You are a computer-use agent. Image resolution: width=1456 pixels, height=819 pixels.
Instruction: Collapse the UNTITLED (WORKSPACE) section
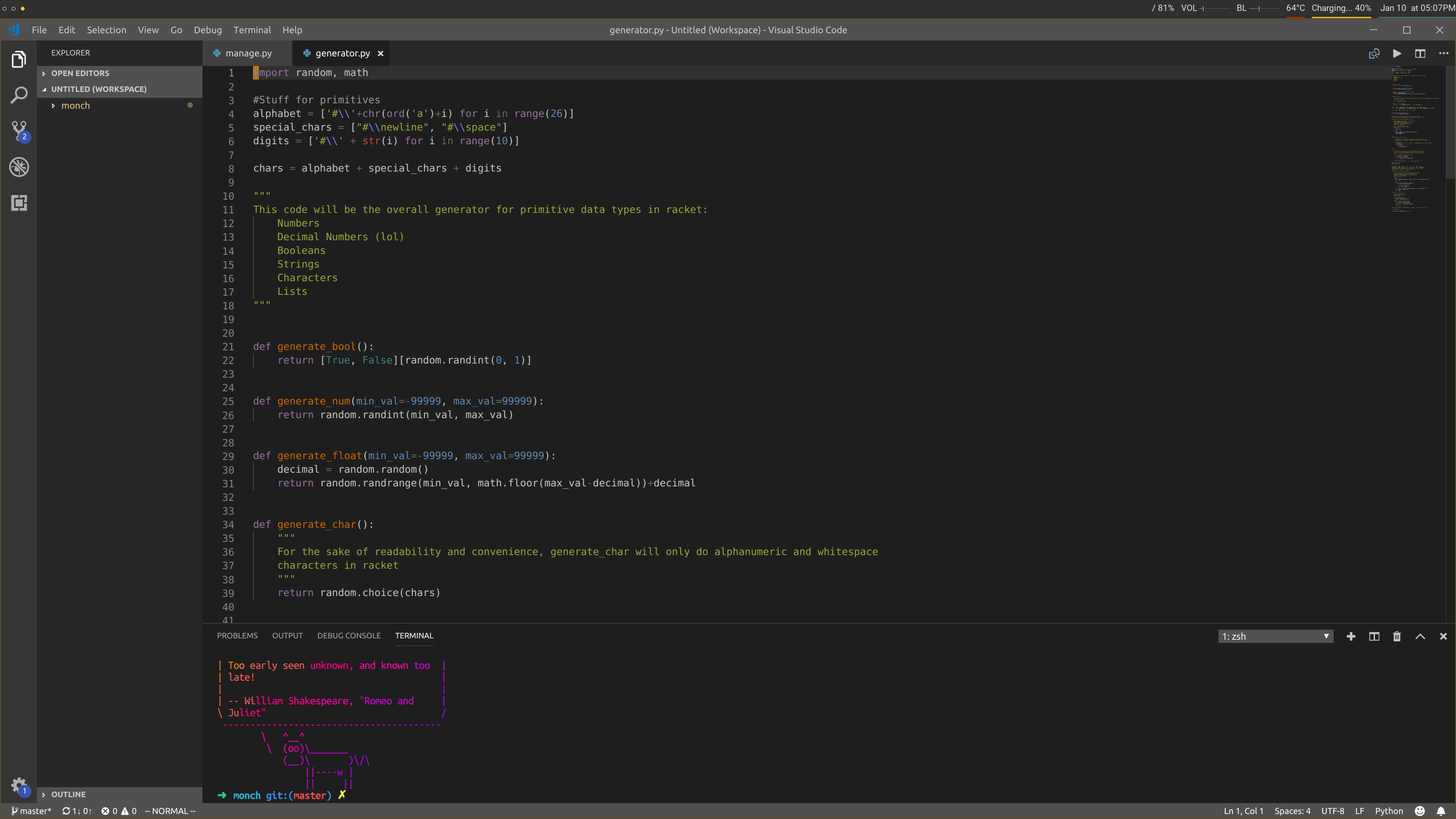120,89
